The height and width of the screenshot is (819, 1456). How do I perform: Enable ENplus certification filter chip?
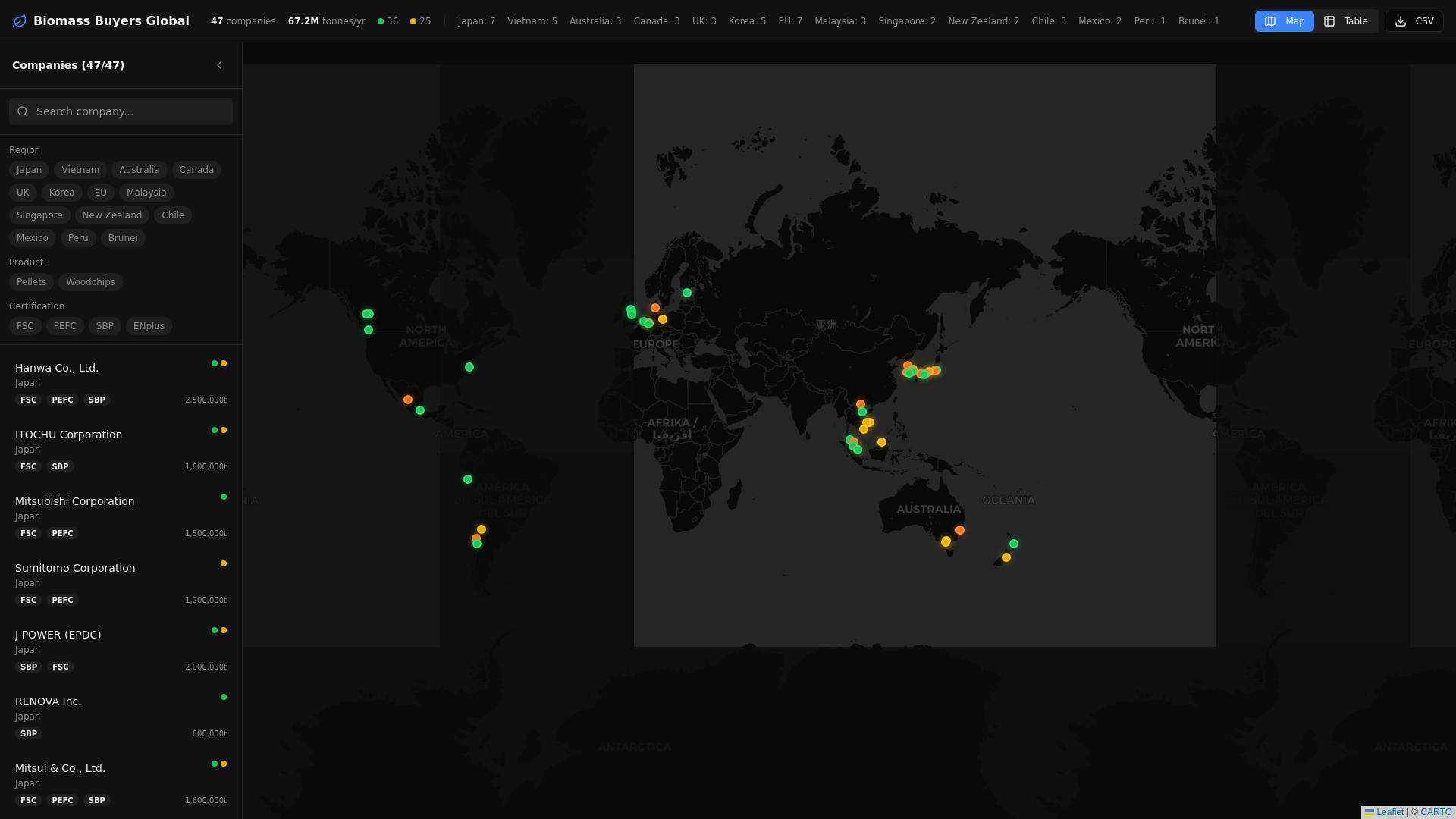(149, 326)
